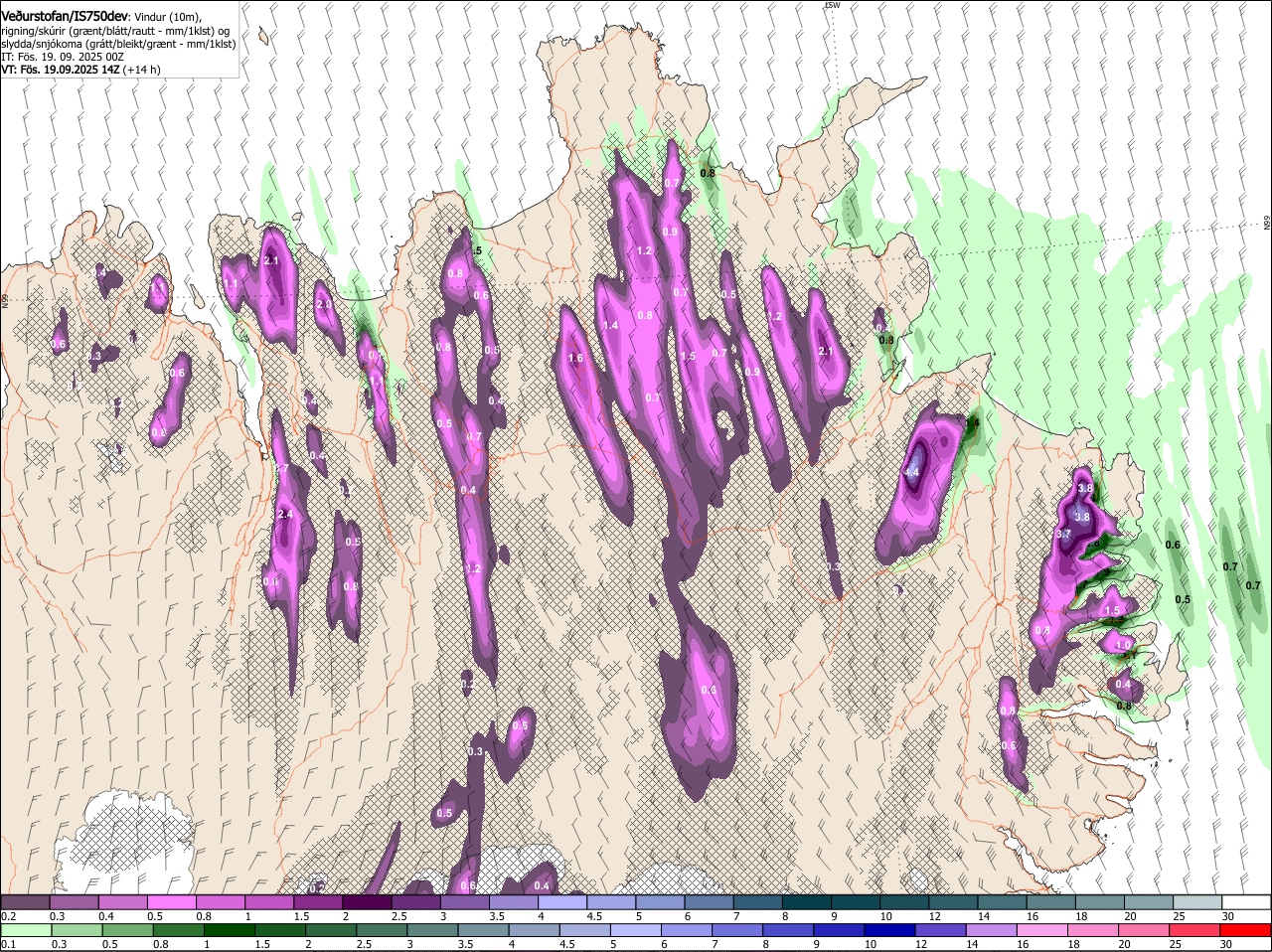
Task: Click the 4.4 precipitation peak value
Action: [x=912, y=472]
